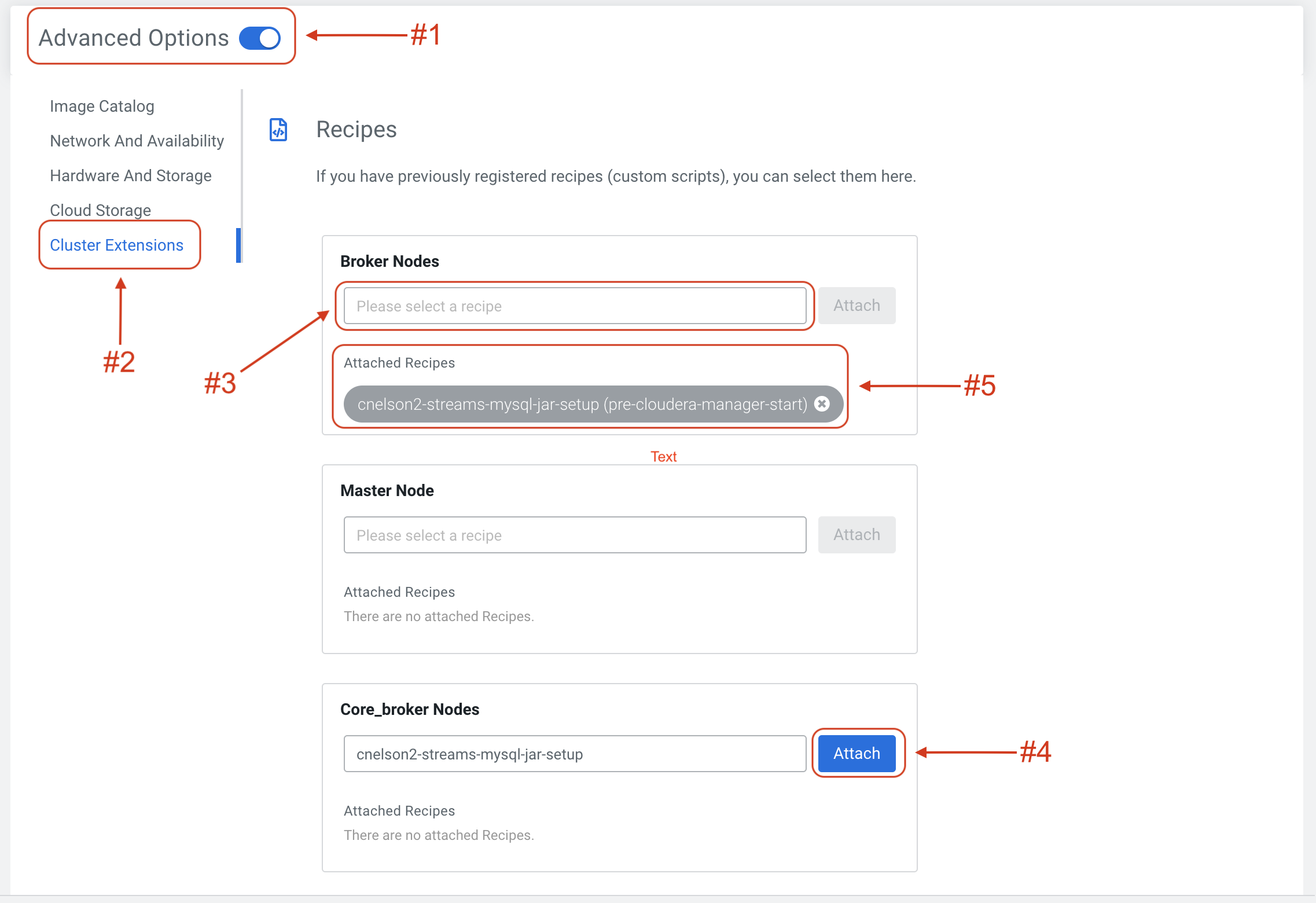
Task: Click the blue active section indicator bar
Action: click(x=238, y=245)
